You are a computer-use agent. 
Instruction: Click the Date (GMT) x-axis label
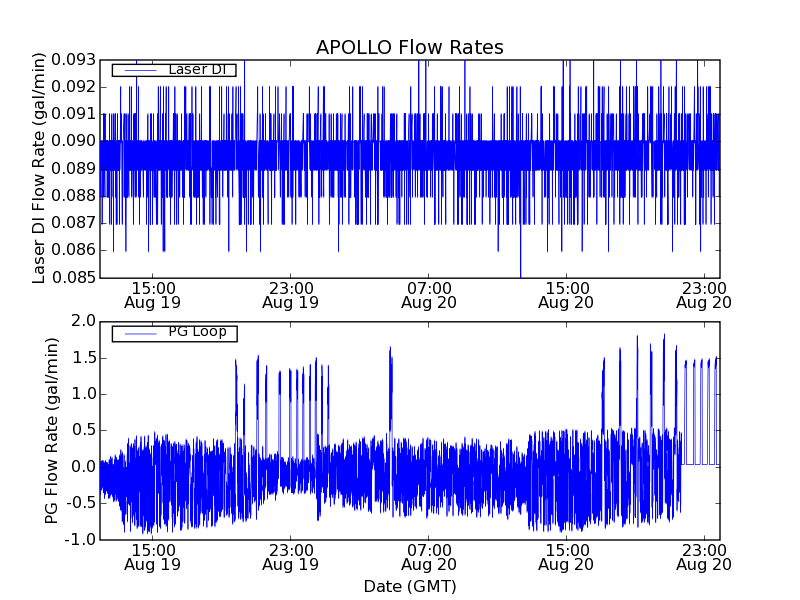(x=409, y=586)
